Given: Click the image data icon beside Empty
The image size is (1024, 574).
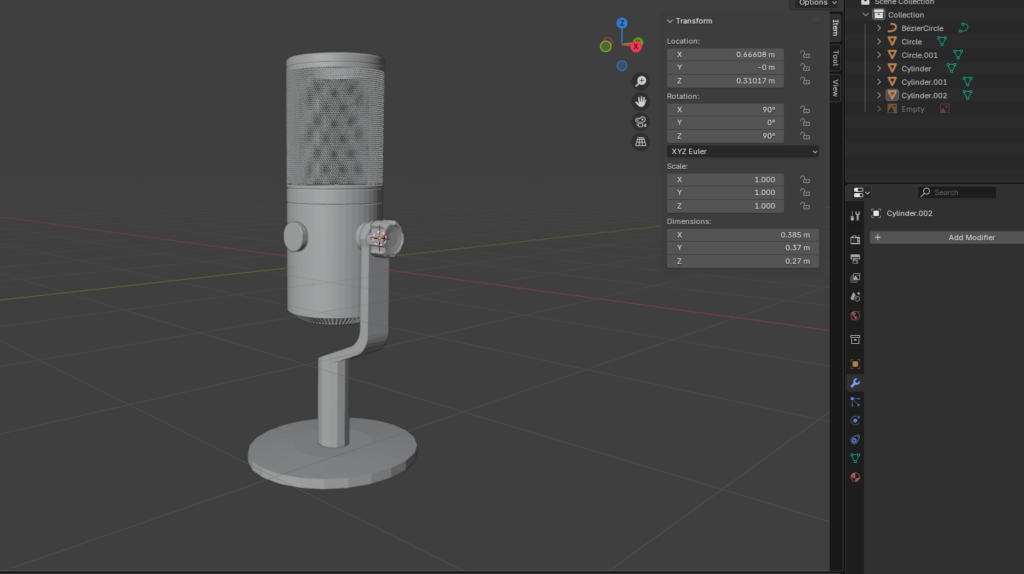Looking at the screenshot, I should (944, 109).
